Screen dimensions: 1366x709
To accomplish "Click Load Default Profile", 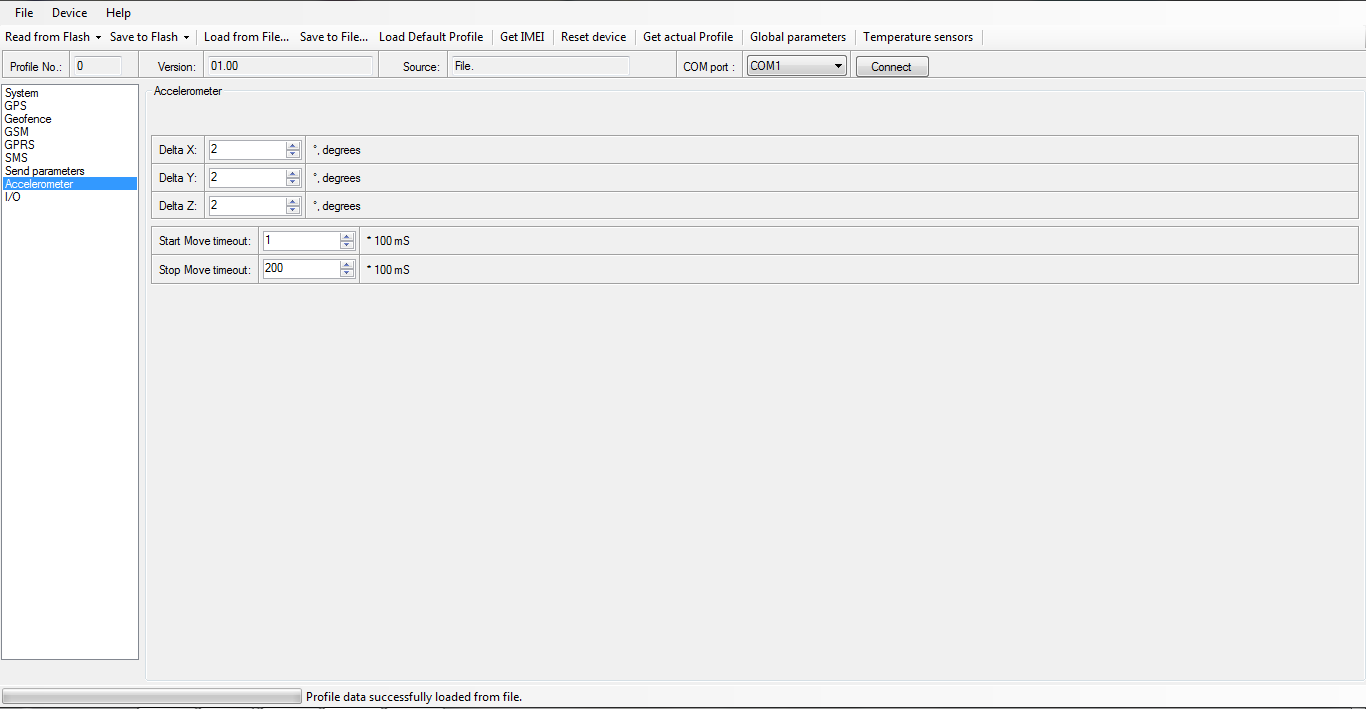I will click(x=431, y=37).
